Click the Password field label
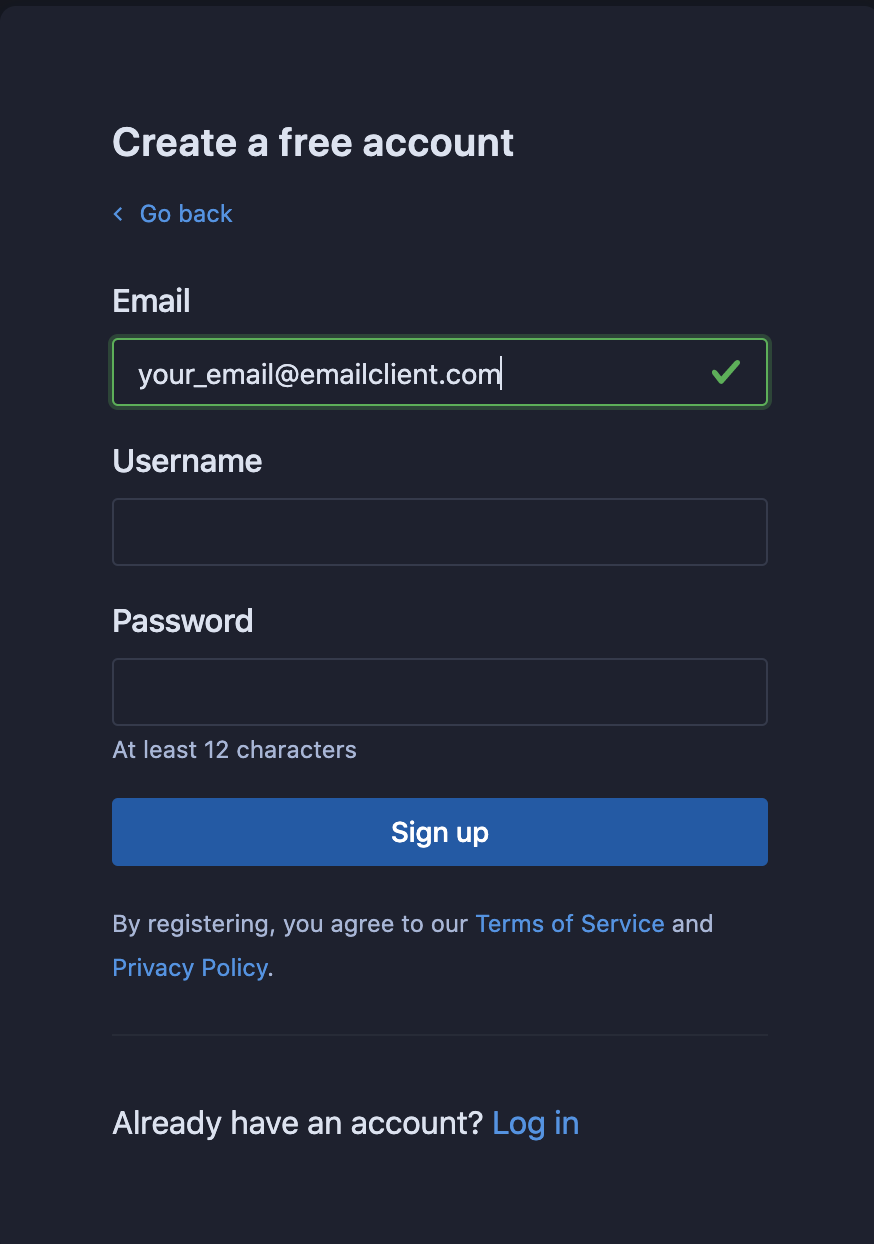The width and height of the screenshot is (874, 1244). point(183,620)
